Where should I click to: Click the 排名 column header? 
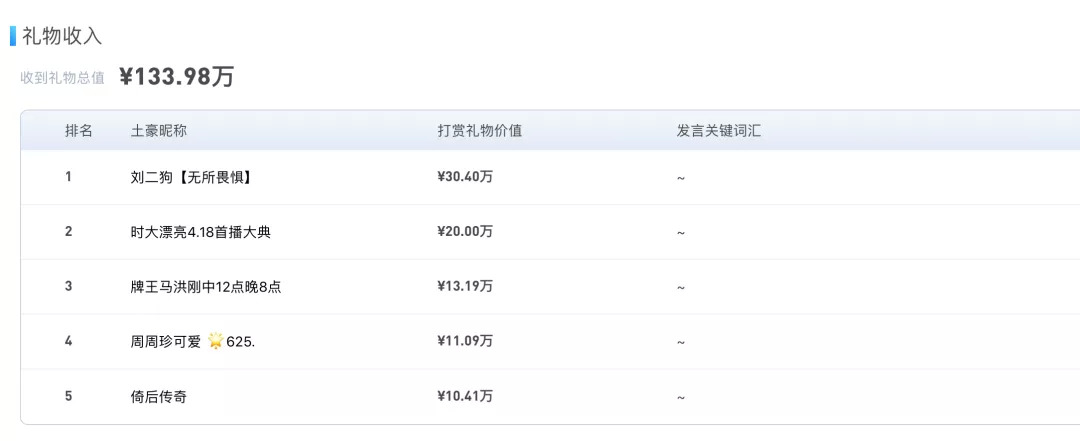coord(79,131)
